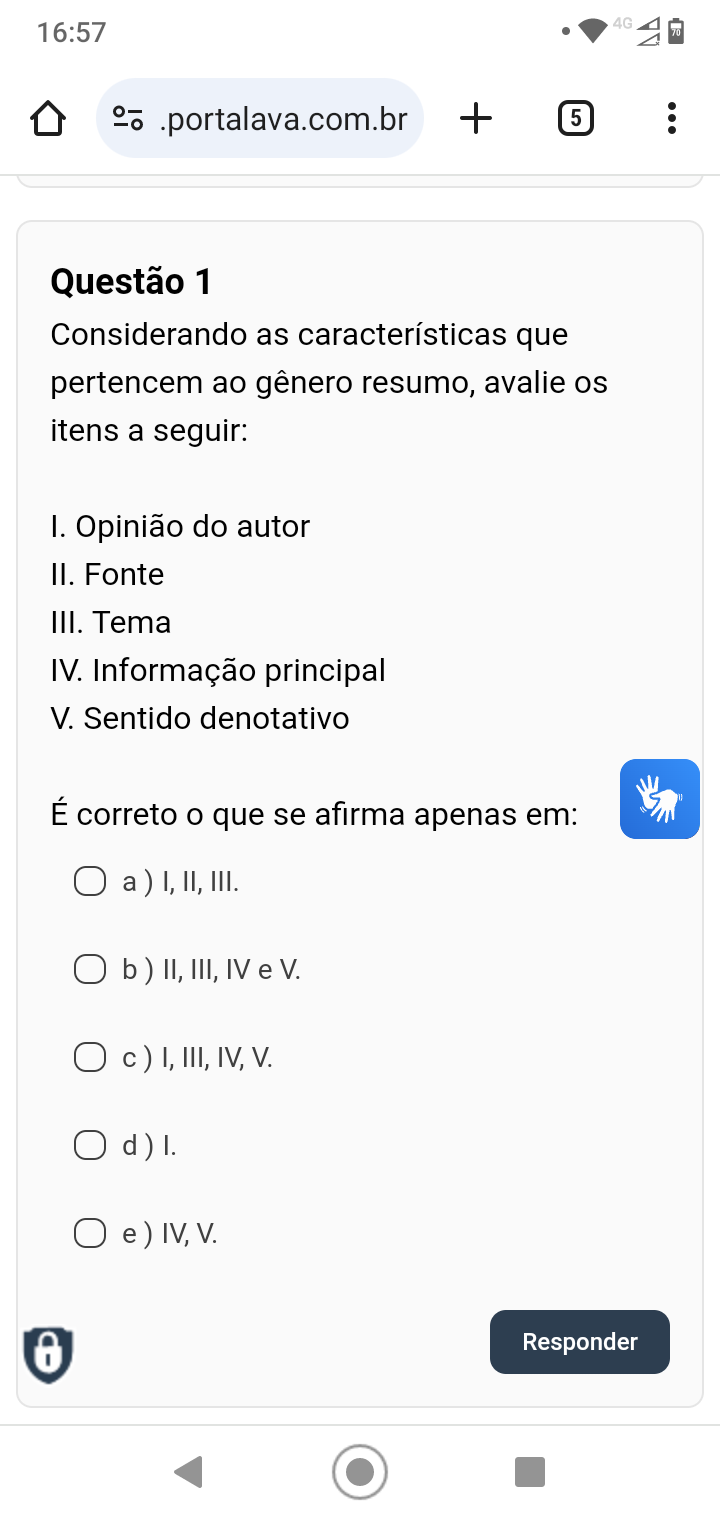The width and height of the screenshot is (720, 1520).
Task: Select option e) IV, V.
Action: [x=90, y=1234]
